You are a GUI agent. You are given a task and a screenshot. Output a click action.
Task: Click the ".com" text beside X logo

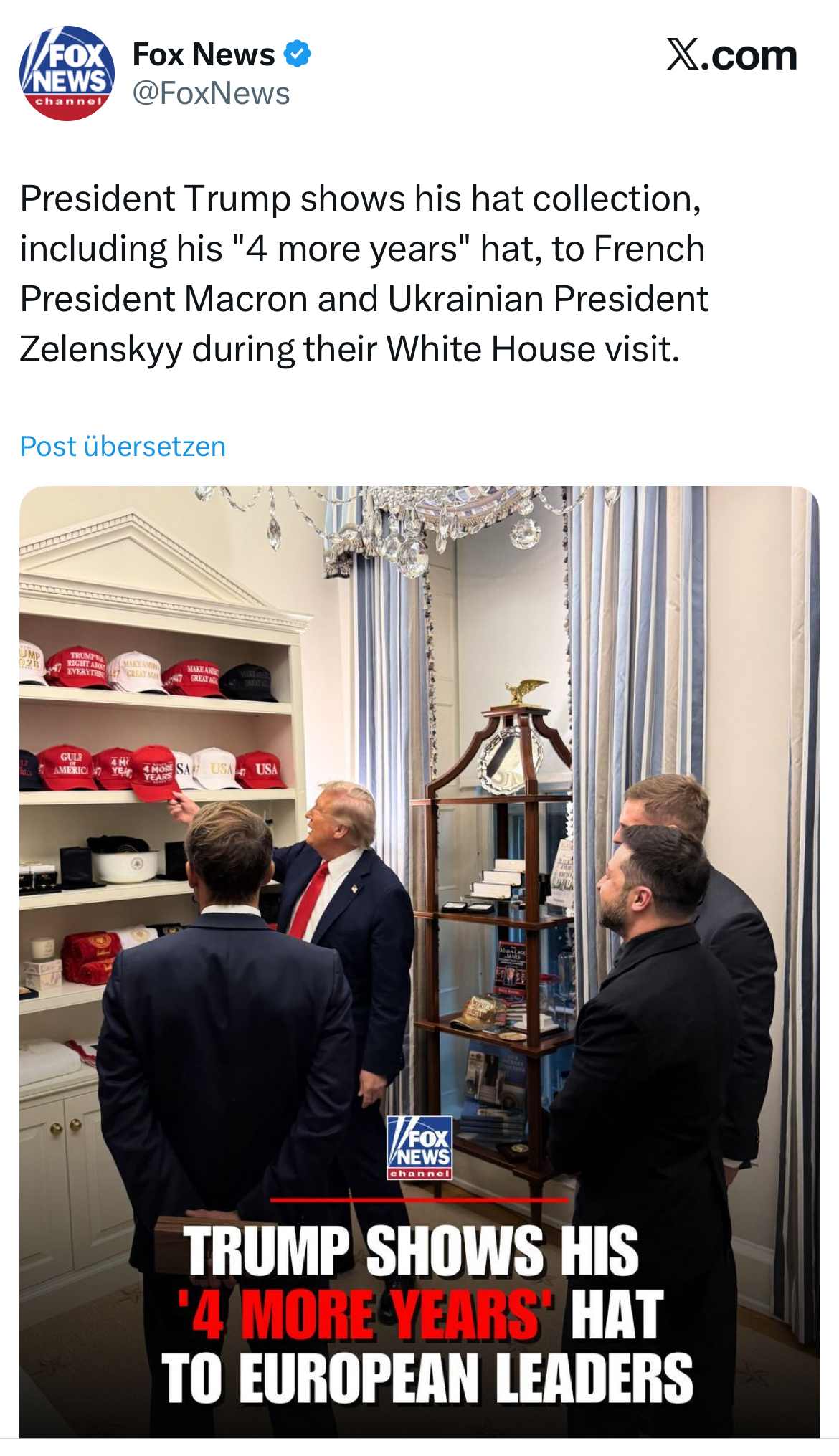coord(749,56)
